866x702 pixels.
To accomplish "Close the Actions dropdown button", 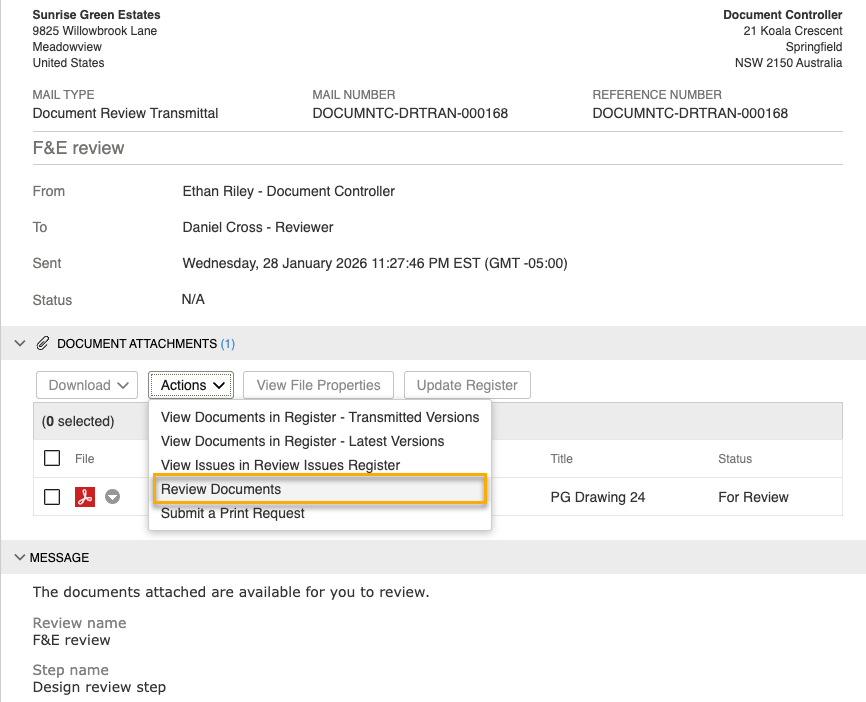I will click(x=191, y=385).
